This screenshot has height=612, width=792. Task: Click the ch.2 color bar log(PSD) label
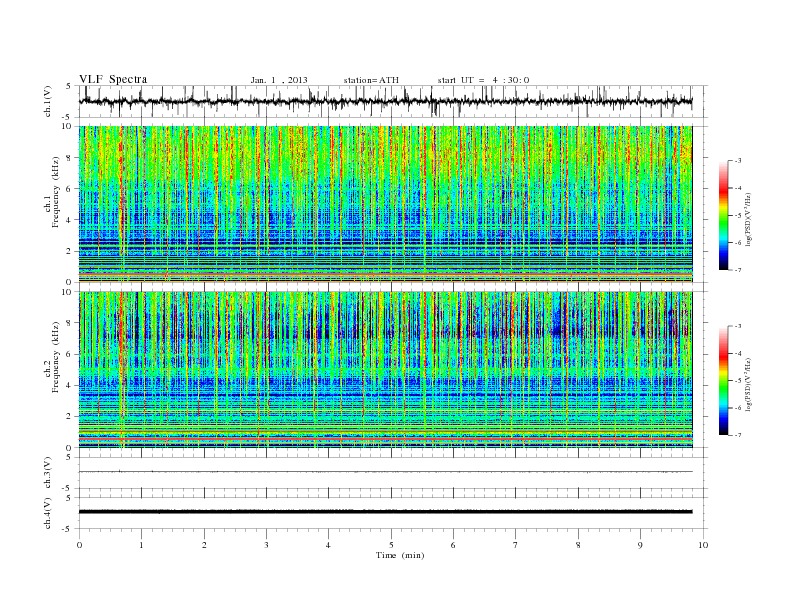[x=748, y=383]
